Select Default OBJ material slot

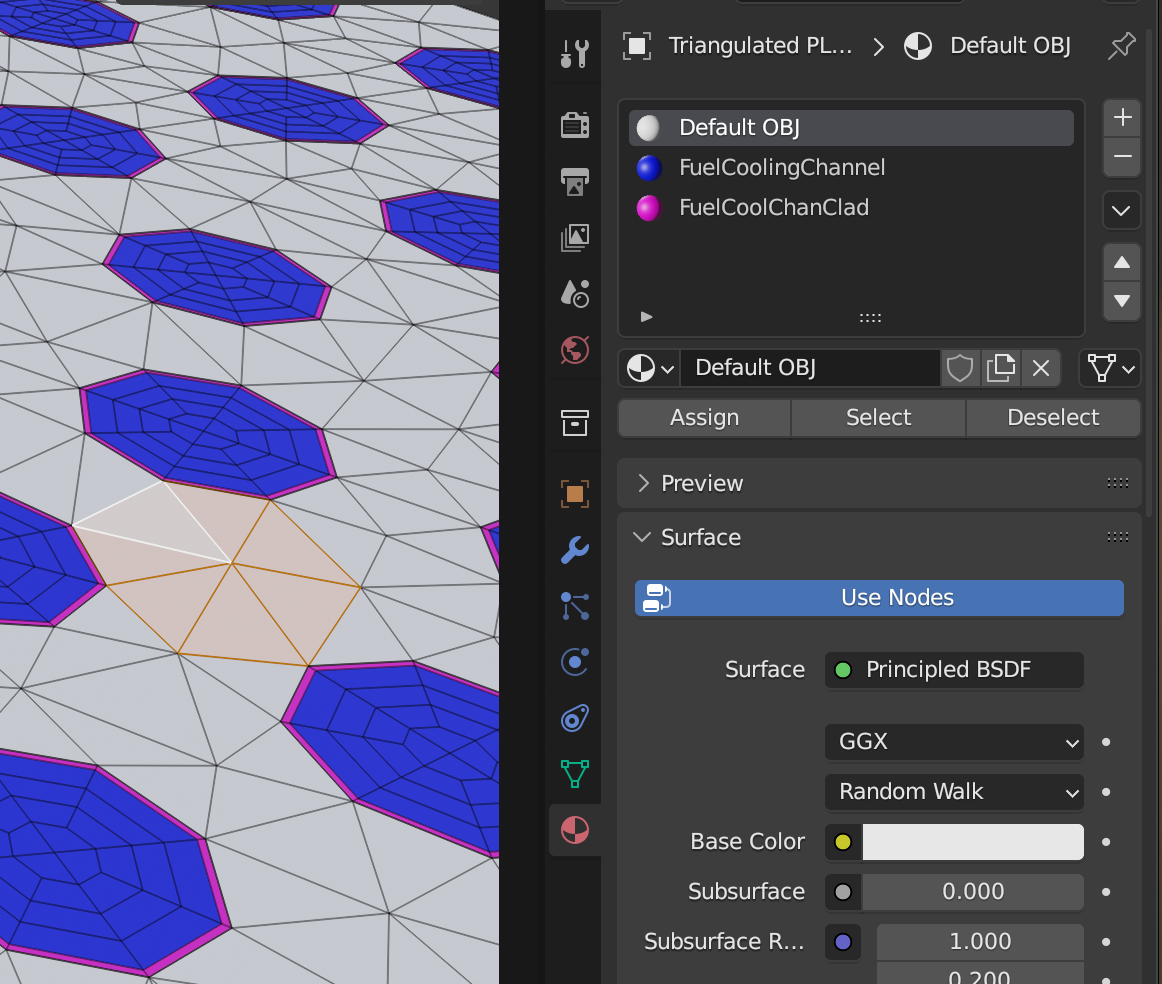pos(851,127)
